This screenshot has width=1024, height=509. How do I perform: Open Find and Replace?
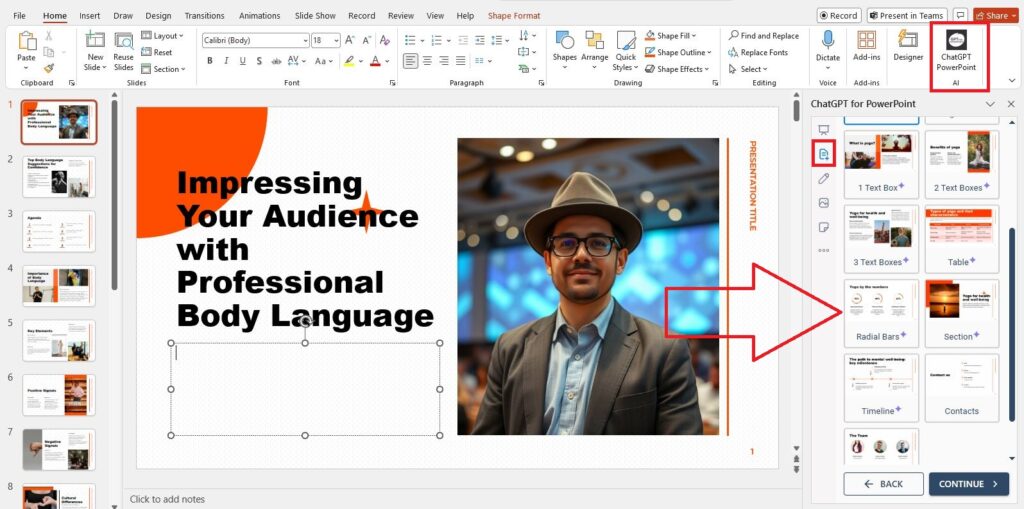764,36
